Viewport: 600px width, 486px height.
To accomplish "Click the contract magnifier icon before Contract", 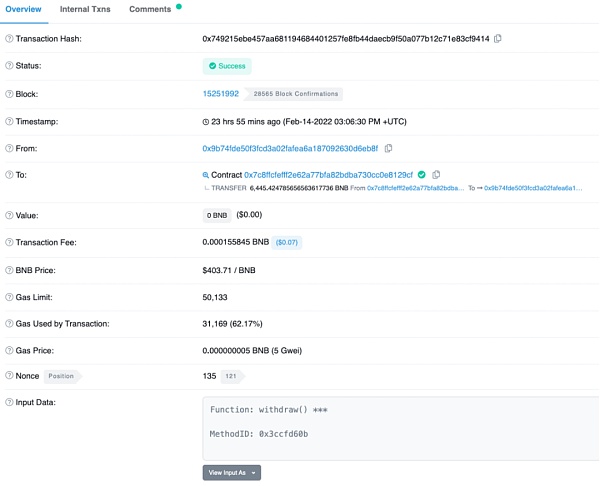I will point(205,175).
